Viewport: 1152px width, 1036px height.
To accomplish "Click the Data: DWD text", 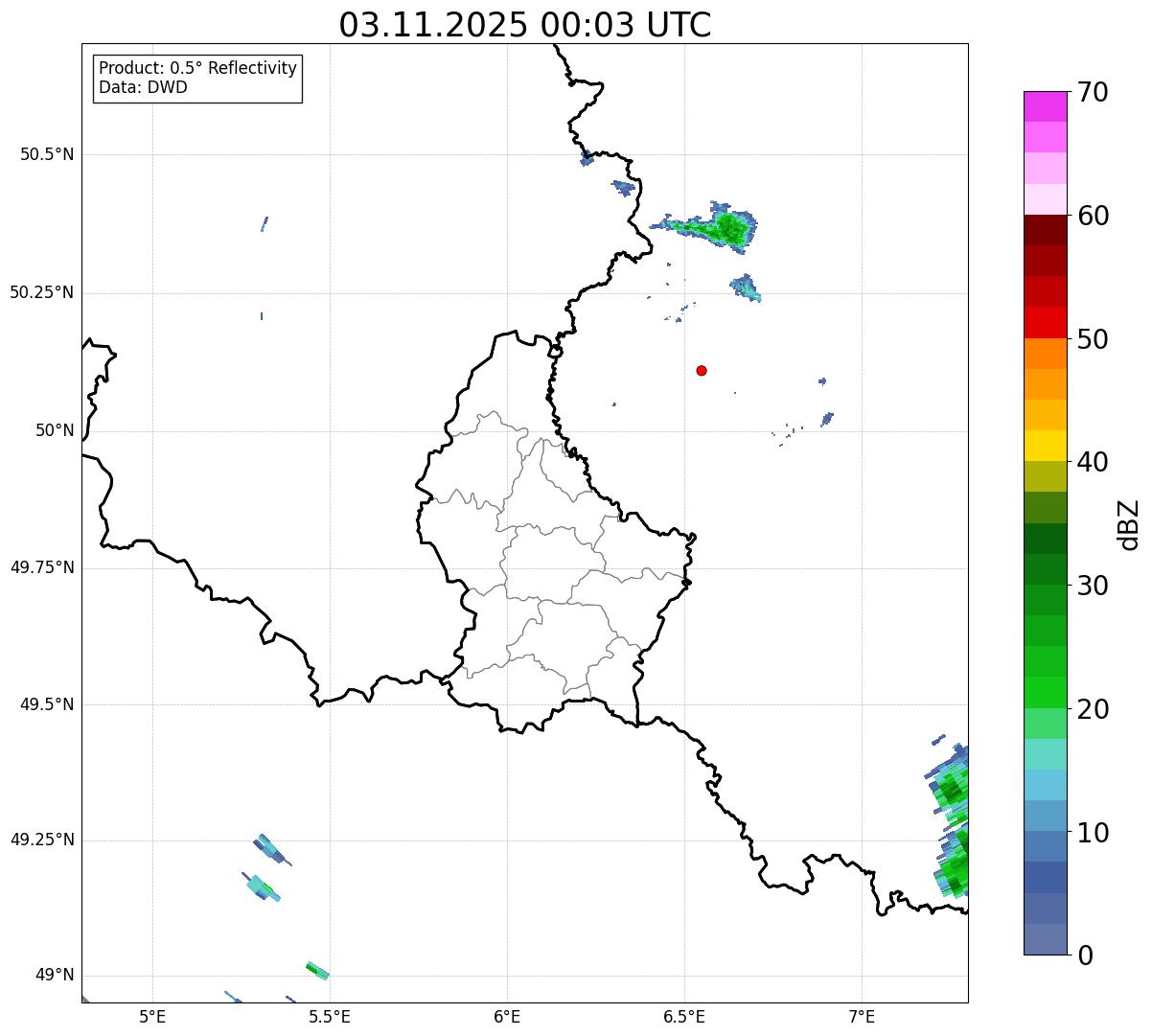I will 143,87.
